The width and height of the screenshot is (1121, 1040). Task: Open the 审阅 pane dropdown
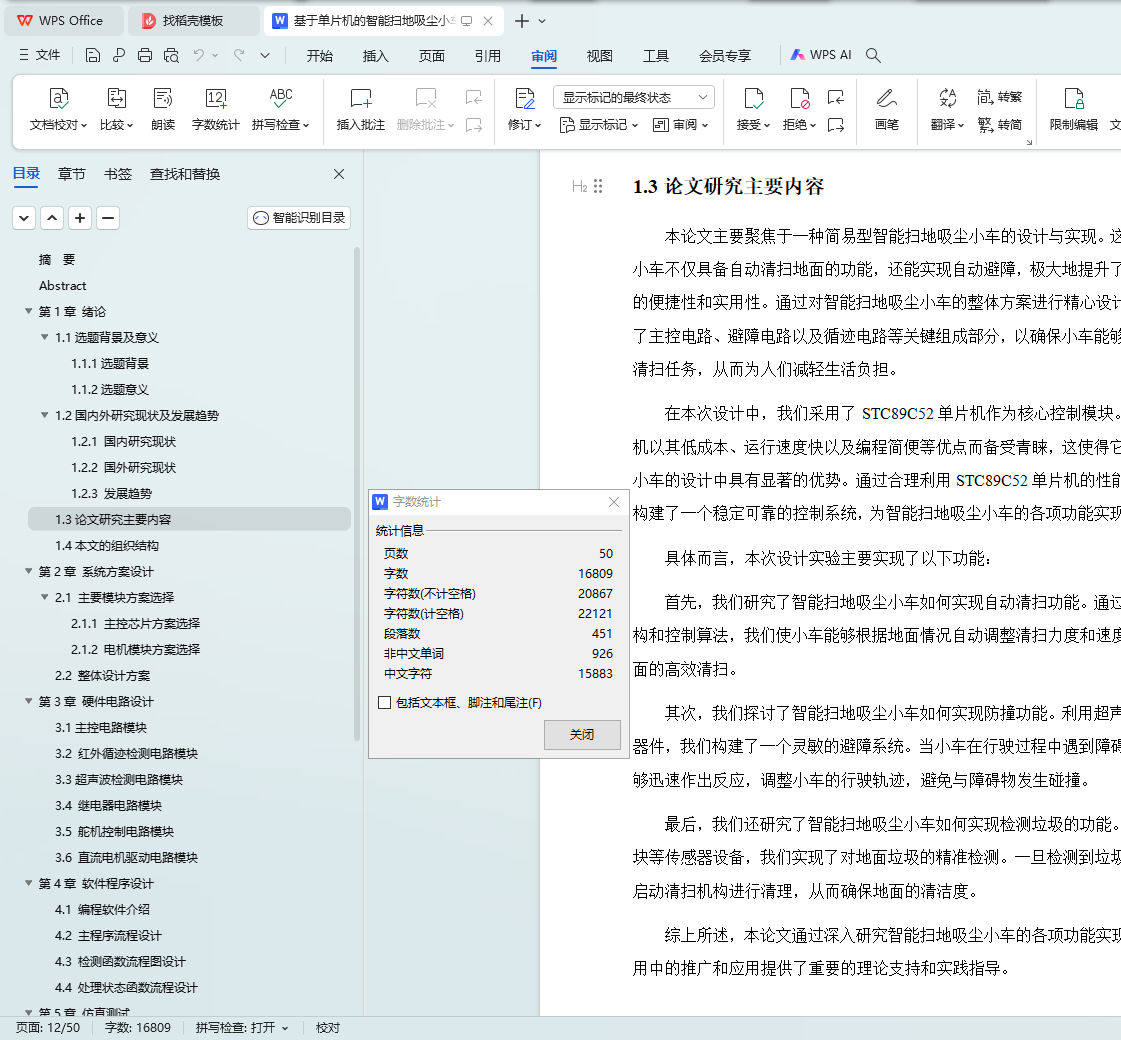click(x=681, y=125)
